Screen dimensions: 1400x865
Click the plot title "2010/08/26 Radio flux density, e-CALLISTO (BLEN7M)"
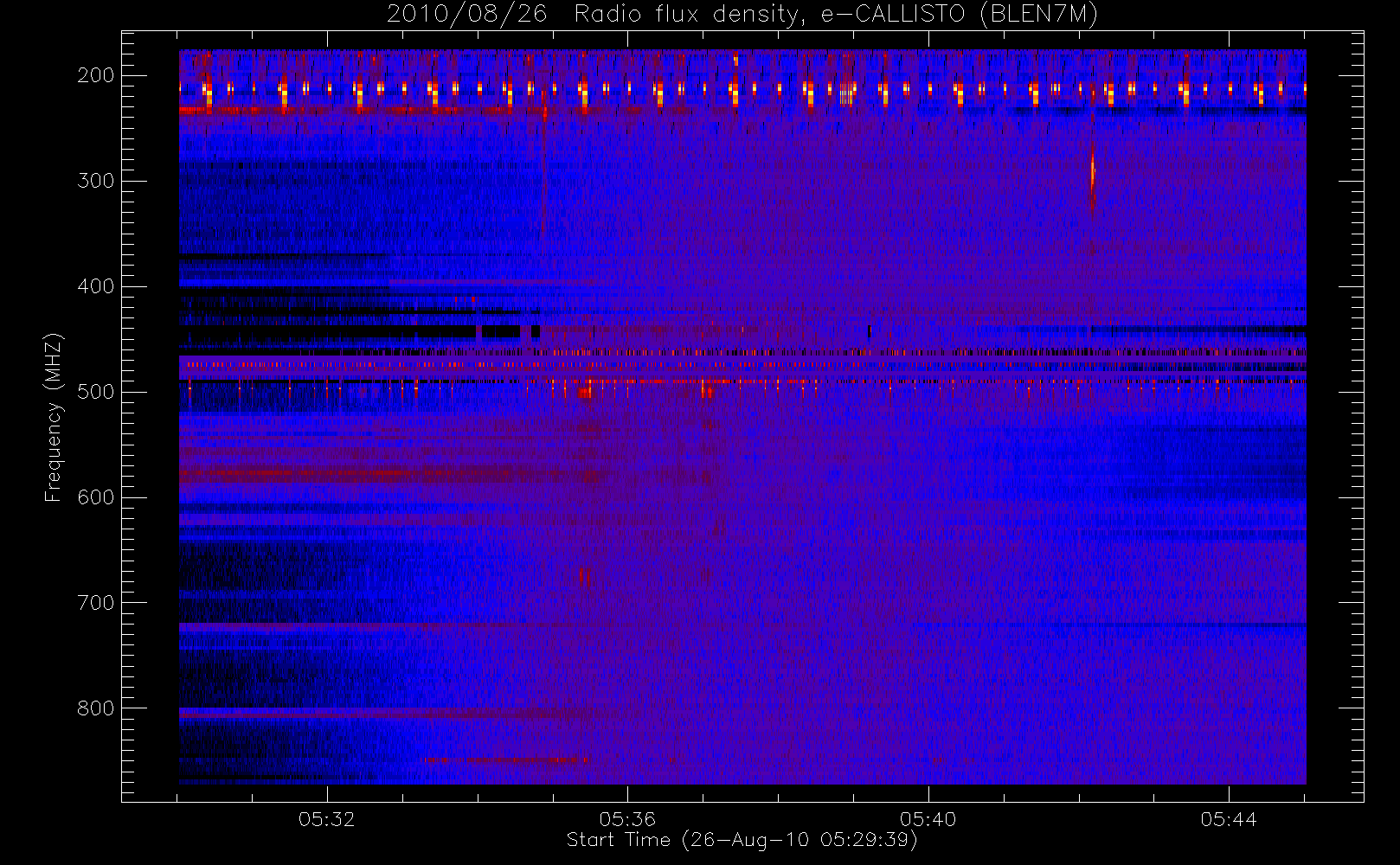tap(742, 14)
